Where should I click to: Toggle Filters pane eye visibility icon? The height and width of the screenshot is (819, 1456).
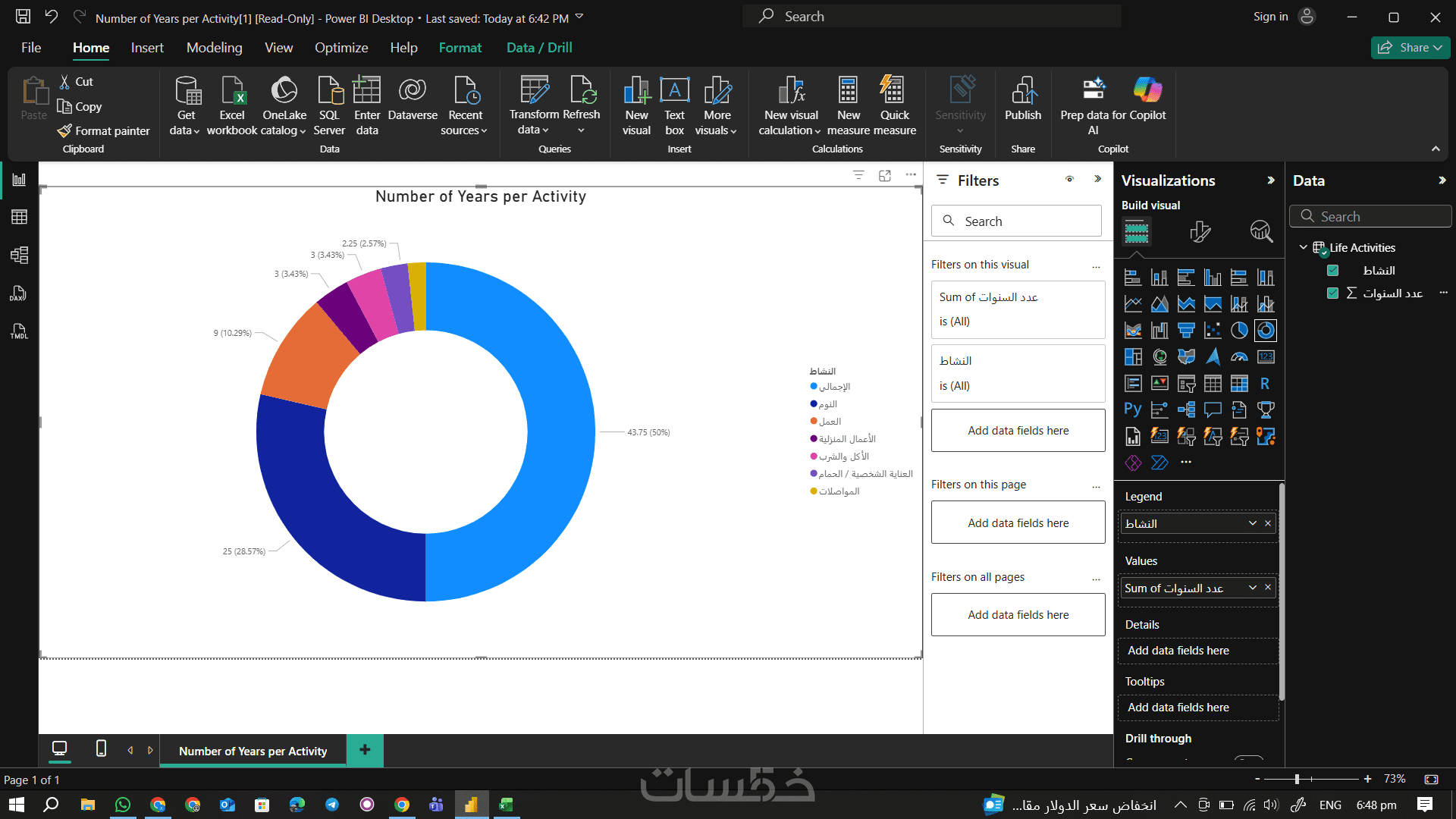click(x=1069, y=180)
